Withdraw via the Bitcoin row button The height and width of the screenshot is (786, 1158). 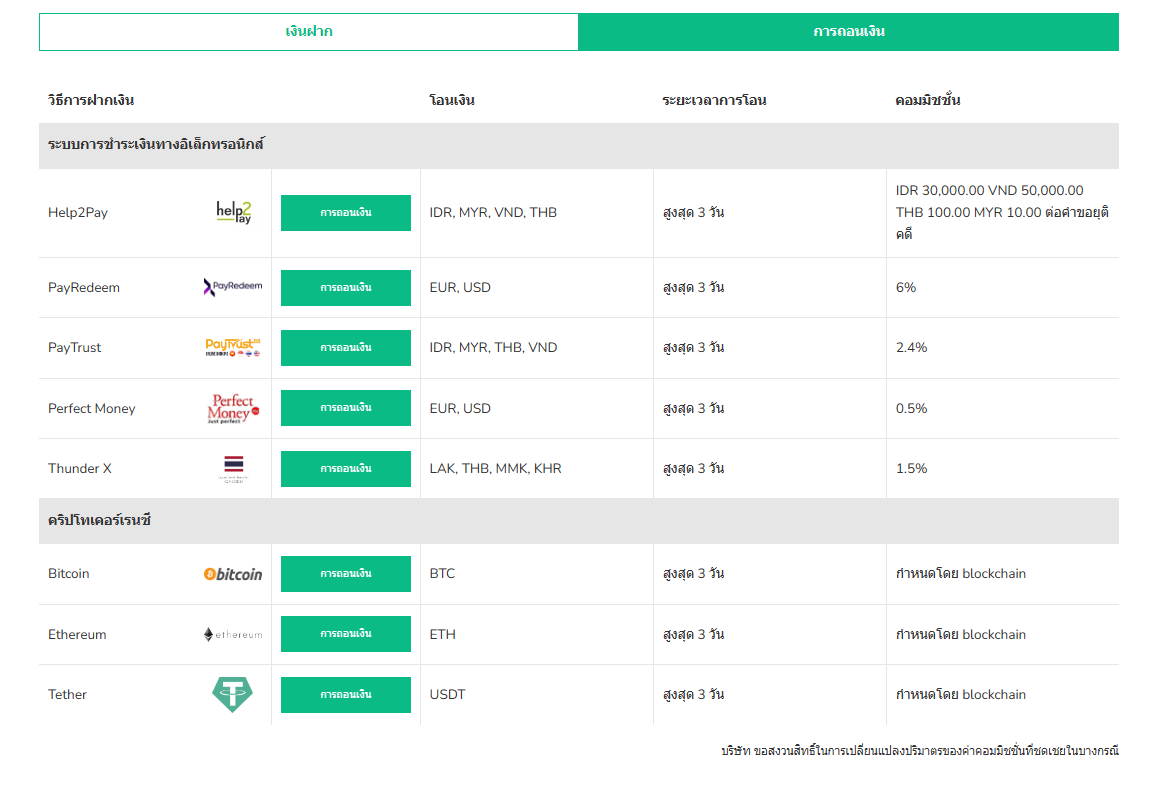tap(346, 574)
